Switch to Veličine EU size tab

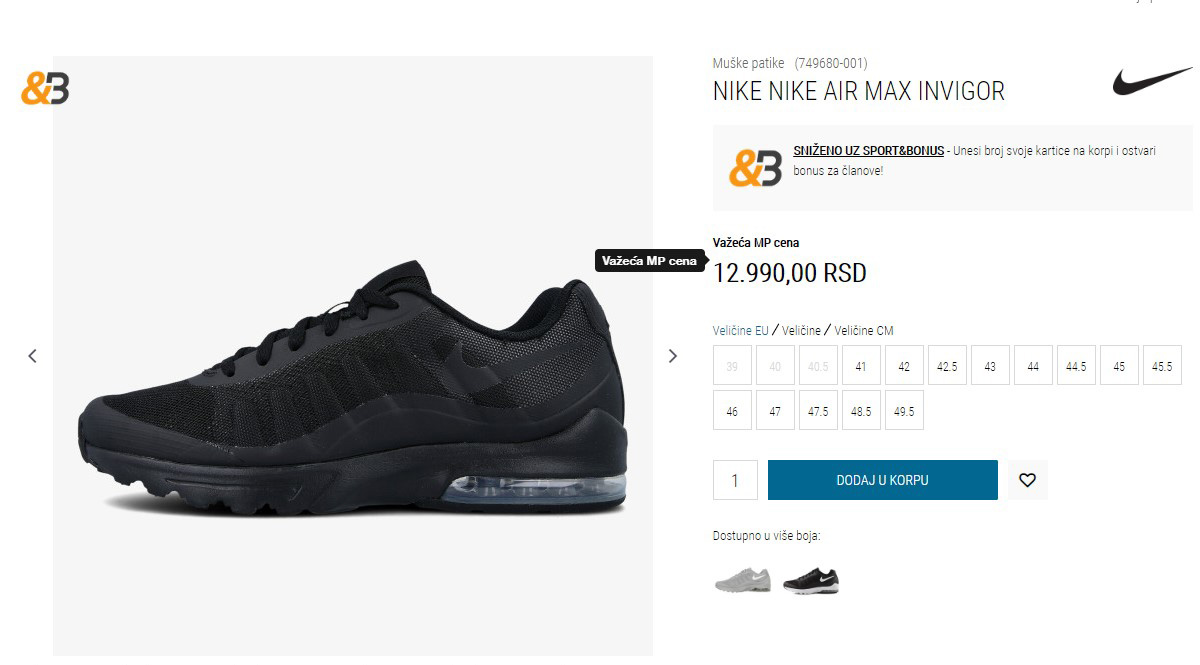click(741, 331)
